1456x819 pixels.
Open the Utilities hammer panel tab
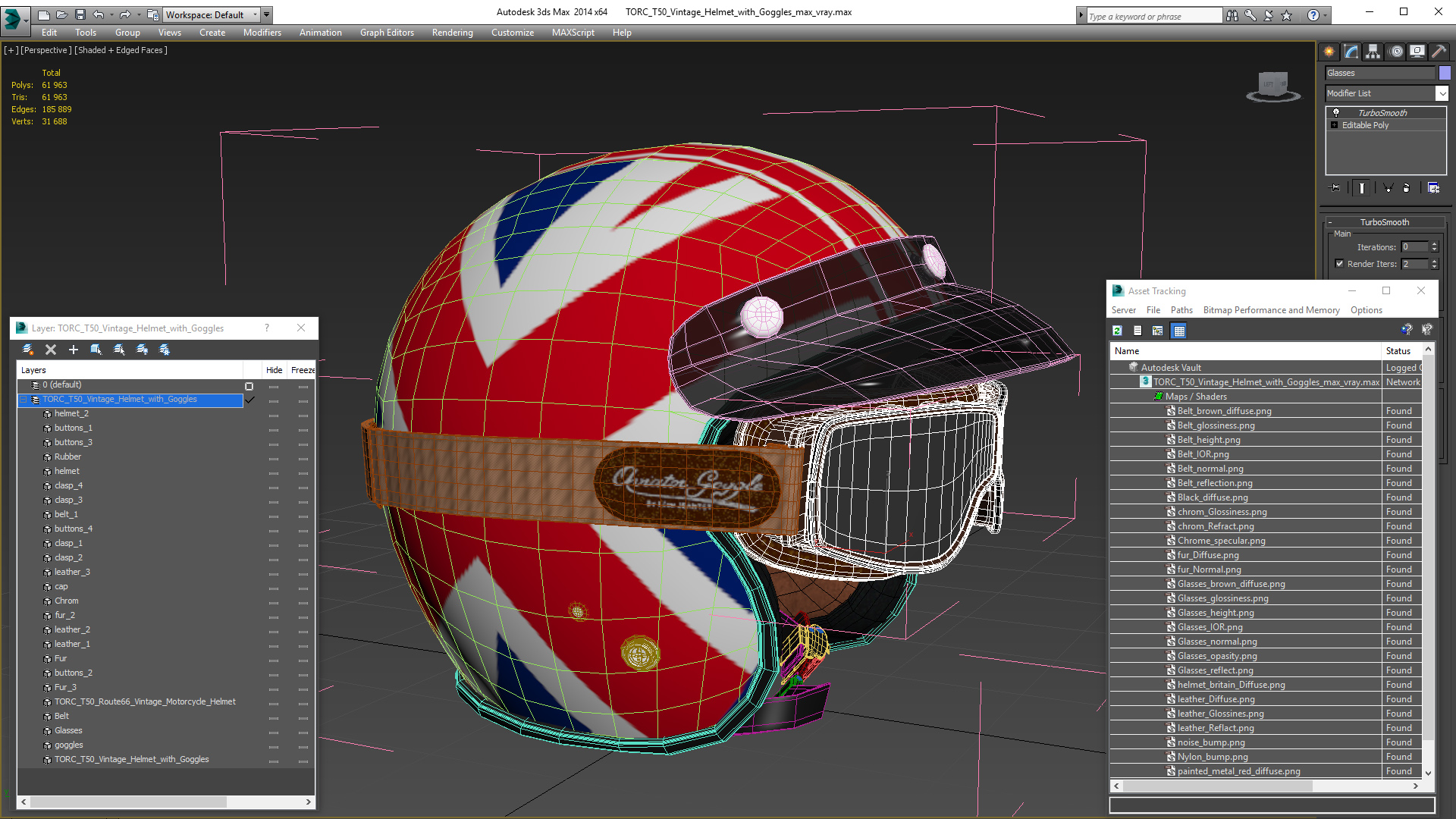(x=1439, y=52)
